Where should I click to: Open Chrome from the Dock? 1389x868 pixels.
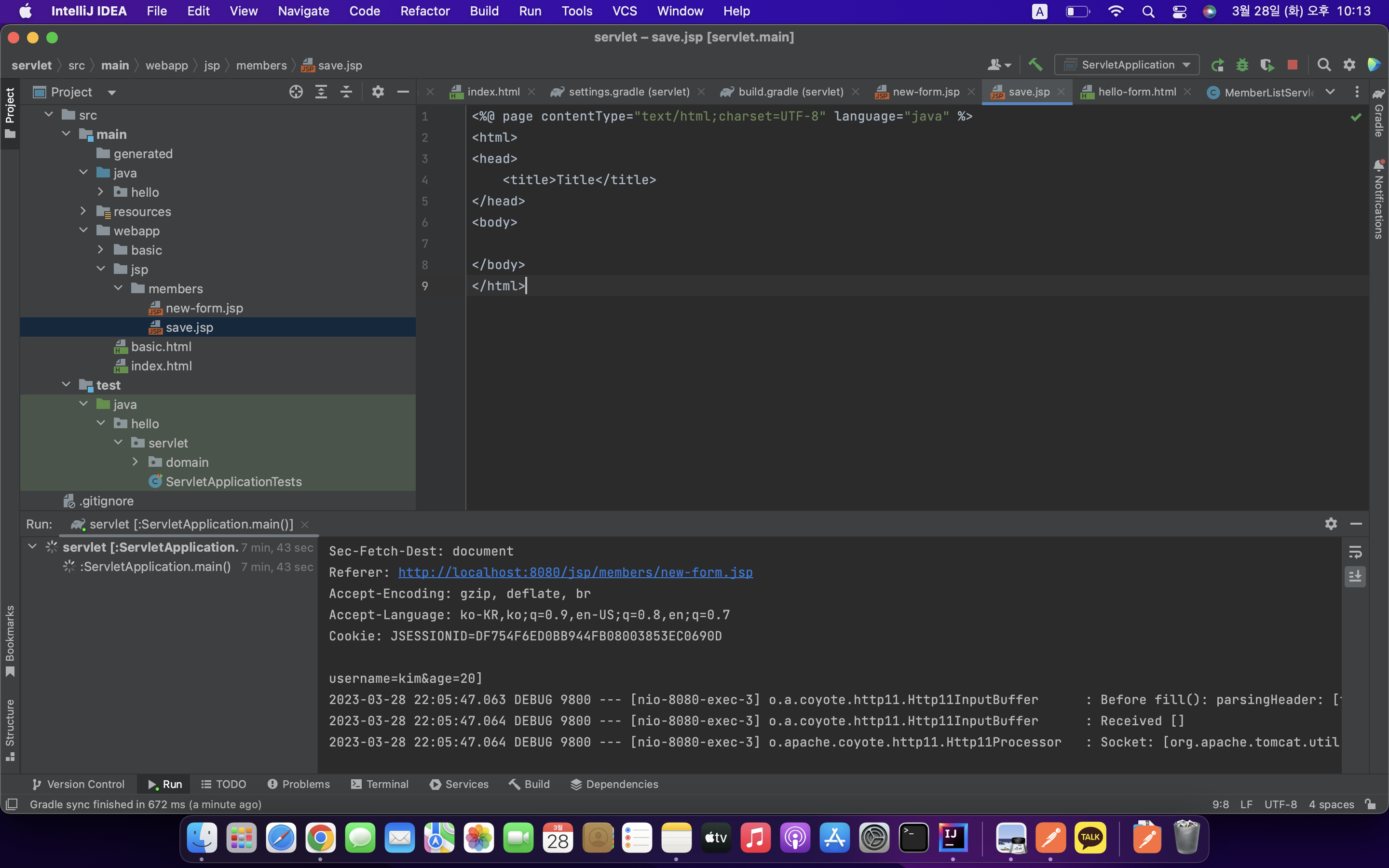[x=320, y=838]
